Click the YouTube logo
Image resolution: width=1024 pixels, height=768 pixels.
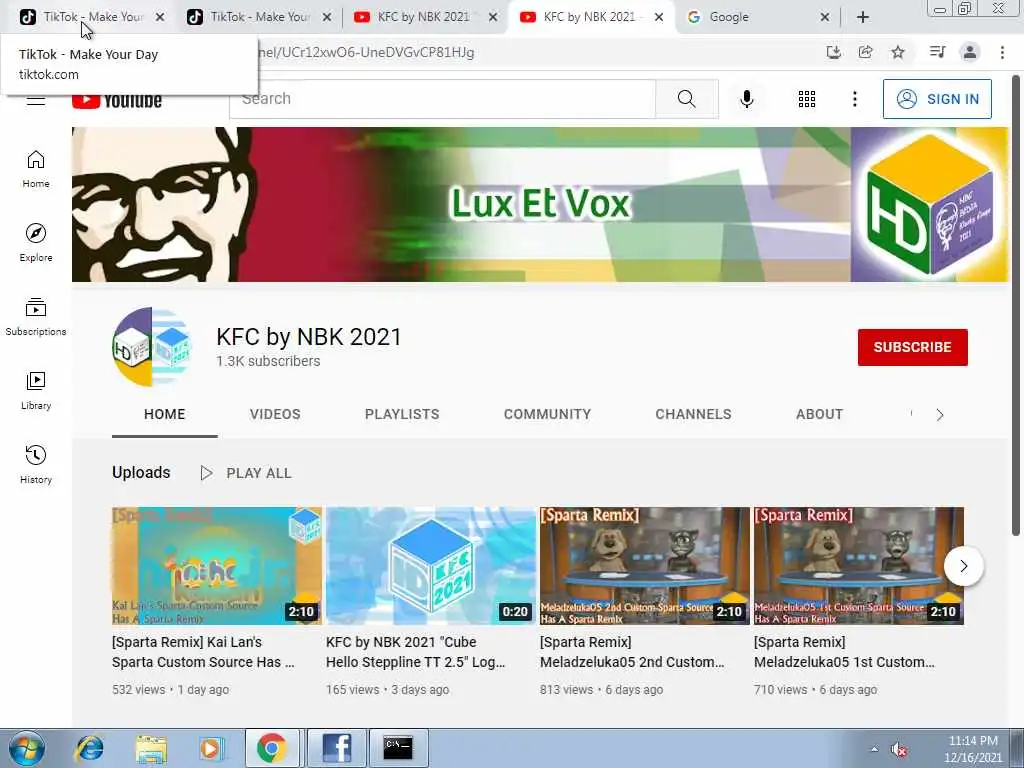pos(117,101)
